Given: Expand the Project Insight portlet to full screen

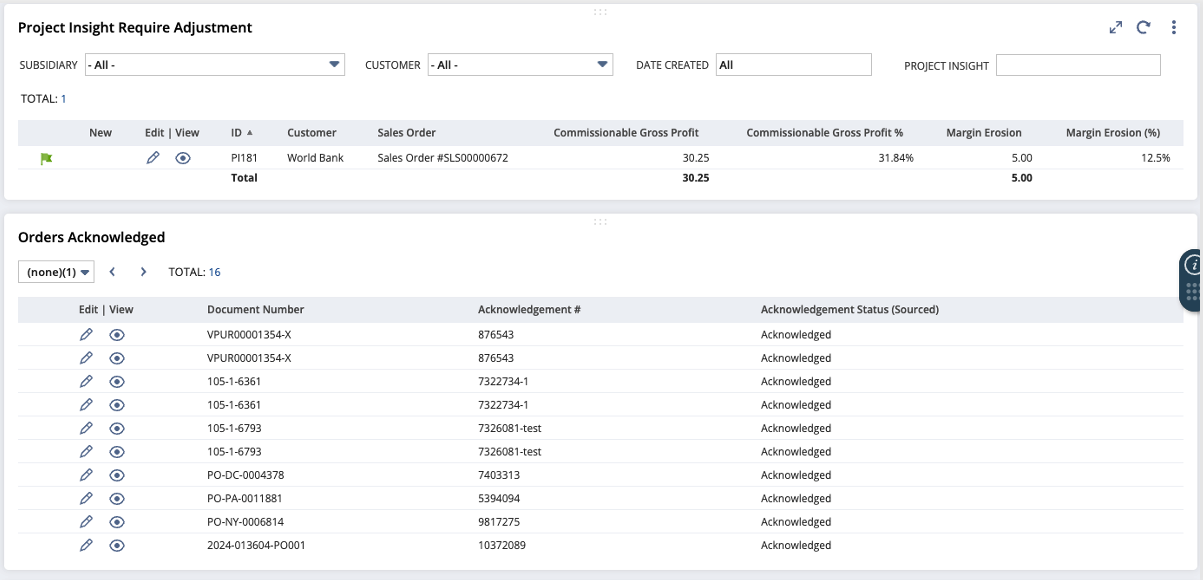Looking at the screenshot, I should 1116,28.
